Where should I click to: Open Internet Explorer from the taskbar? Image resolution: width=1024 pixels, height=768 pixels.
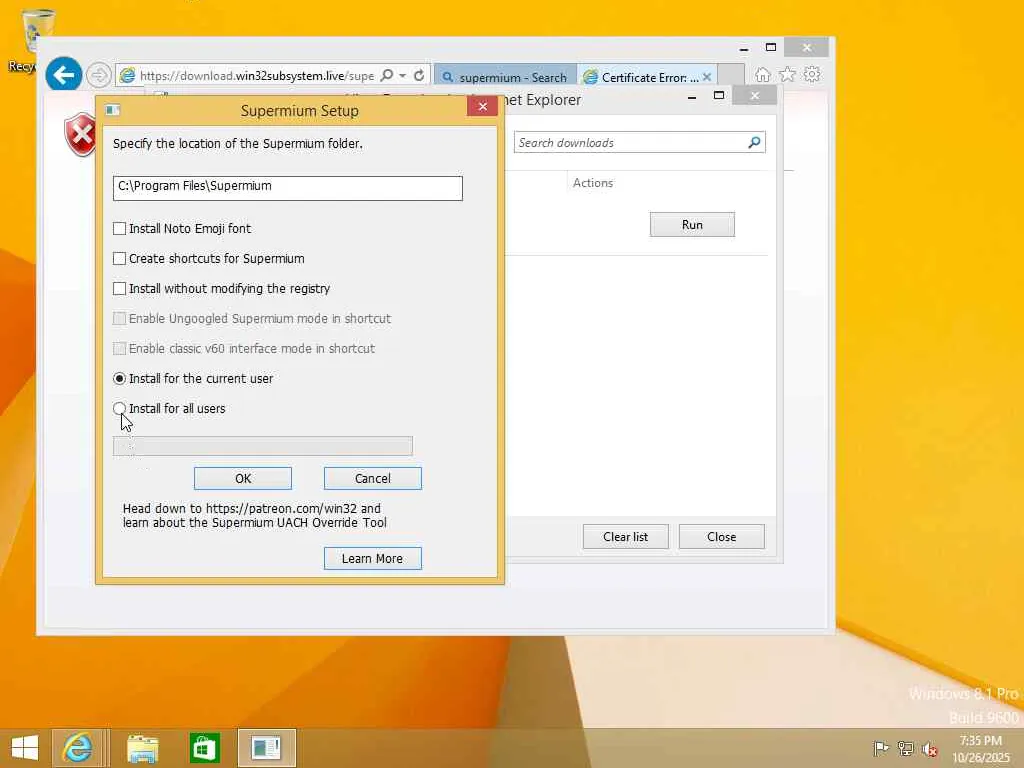78,748
